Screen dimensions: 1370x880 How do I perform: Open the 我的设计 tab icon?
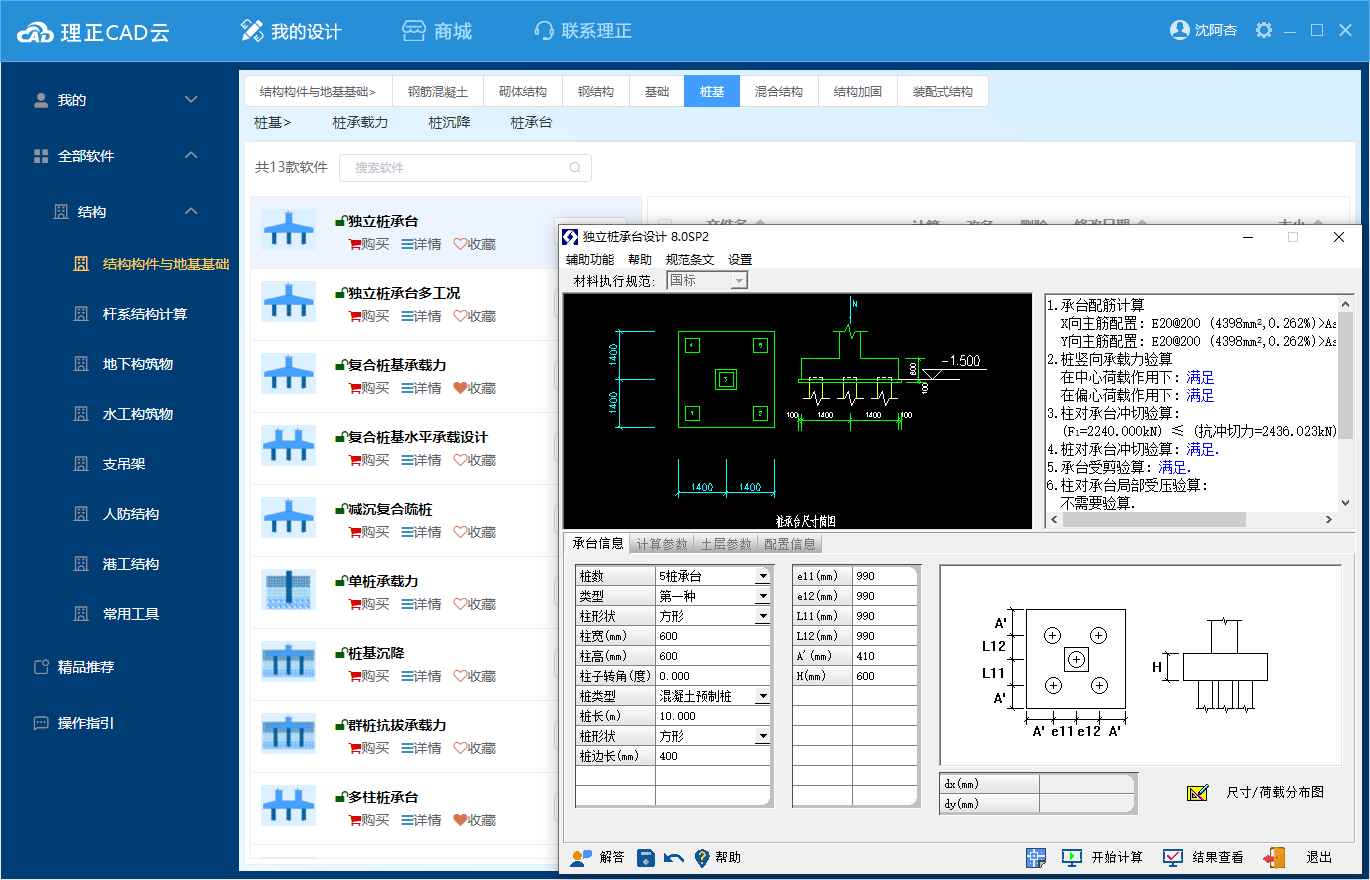click(252, 30)
